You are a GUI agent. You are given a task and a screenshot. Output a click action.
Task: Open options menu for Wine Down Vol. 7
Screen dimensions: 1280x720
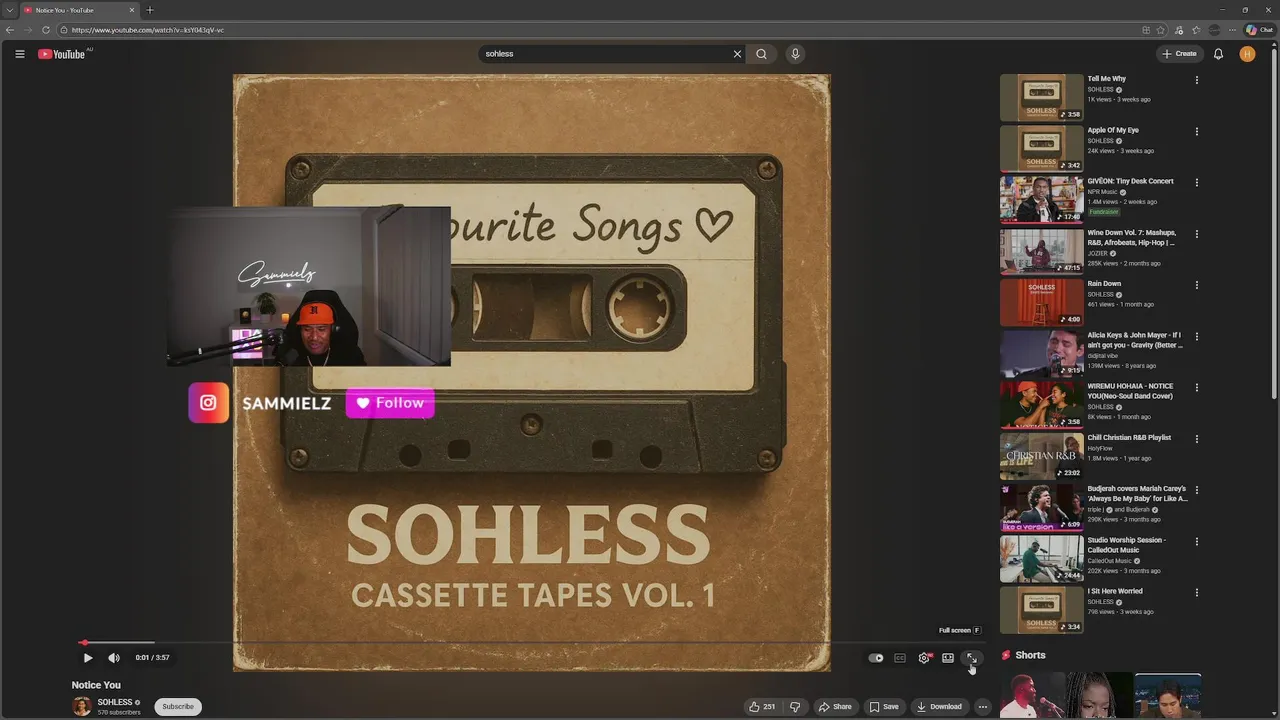pyautogui.click(x=1196, y=234)
